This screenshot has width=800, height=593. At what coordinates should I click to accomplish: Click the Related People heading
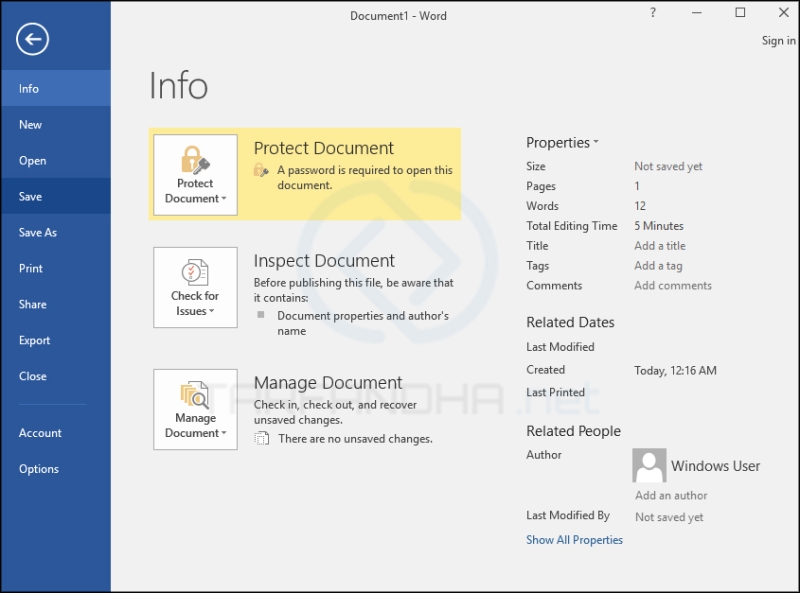(573, 431)
